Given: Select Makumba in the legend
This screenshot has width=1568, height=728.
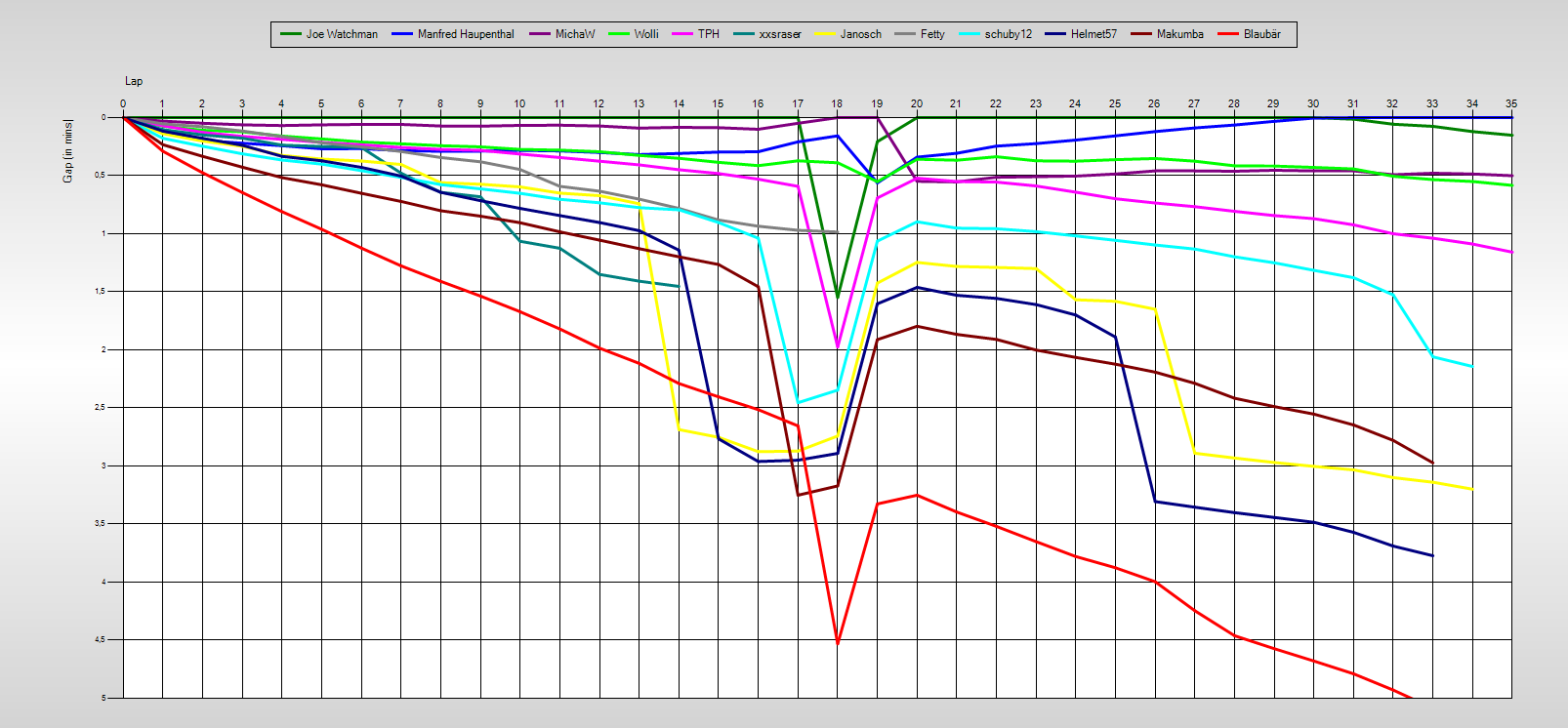Looking at the screenshot, I should coord(1168,34).
